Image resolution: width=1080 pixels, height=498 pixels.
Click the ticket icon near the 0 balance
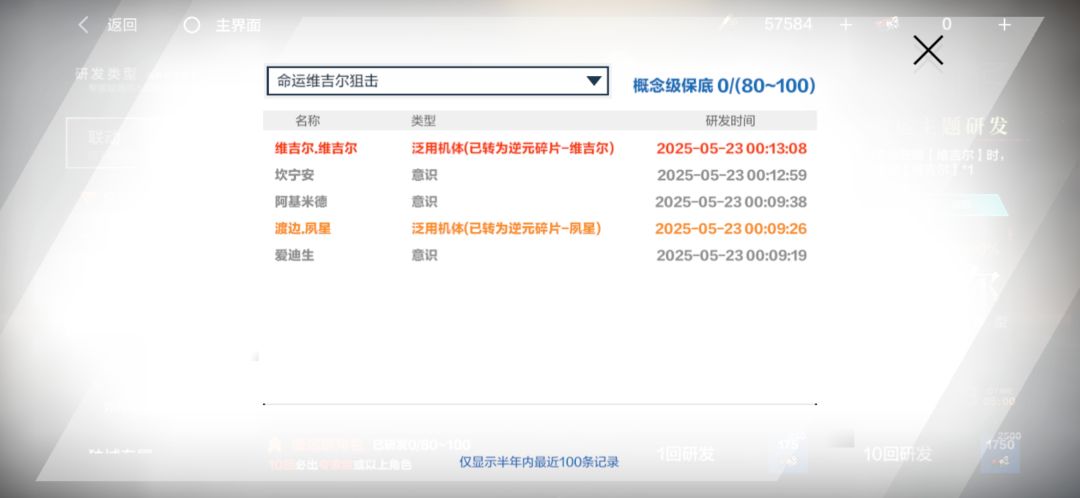pyautogui.click(x=886, y=24)
